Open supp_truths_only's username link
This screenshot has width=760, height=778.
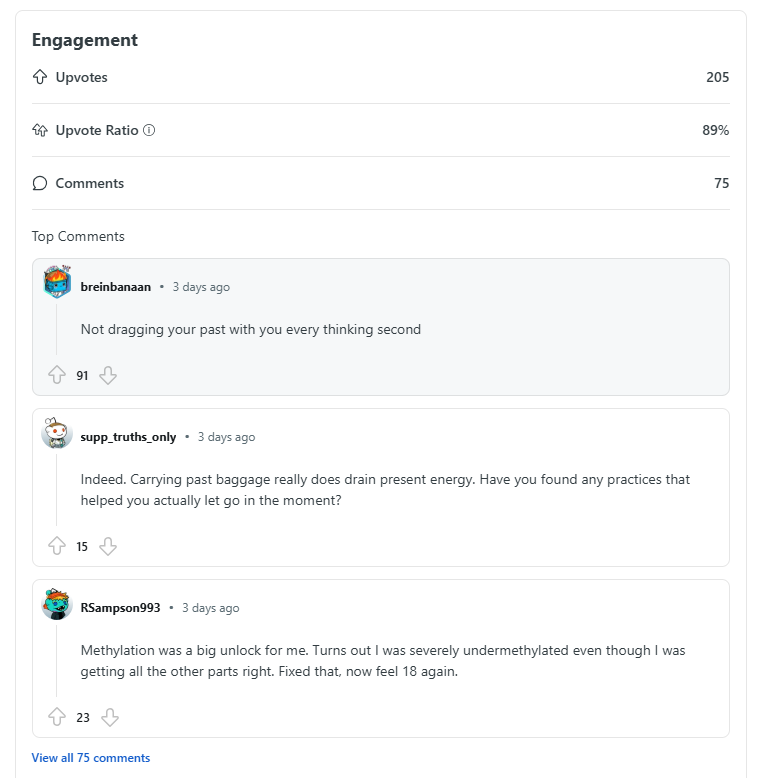tap(128, 437)
